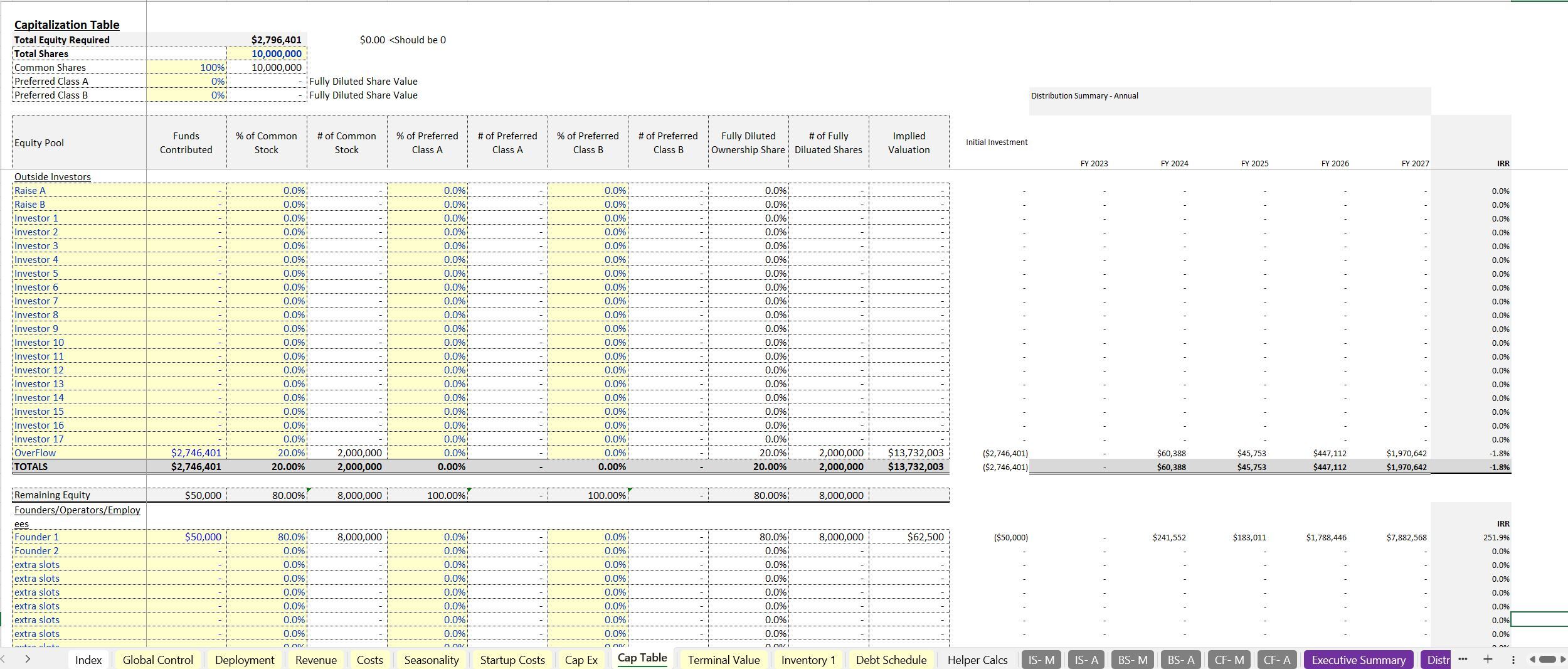Select Founder 1 implied valuation $62,500
The image size is (1568, 669).
pyautogui.click(x=909, y=537)
